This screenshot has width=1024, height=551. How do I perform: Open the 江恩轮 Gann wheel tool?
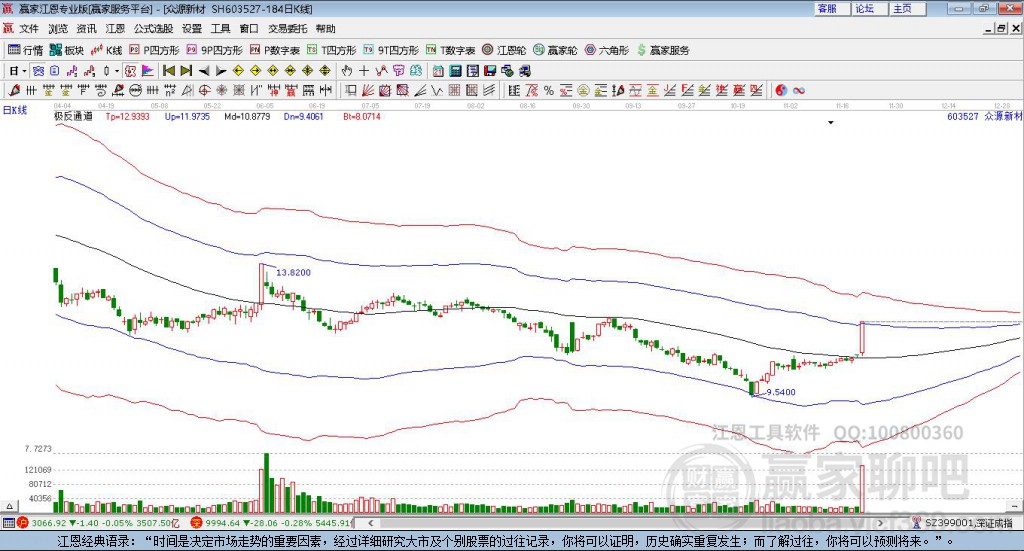(504, 50)
